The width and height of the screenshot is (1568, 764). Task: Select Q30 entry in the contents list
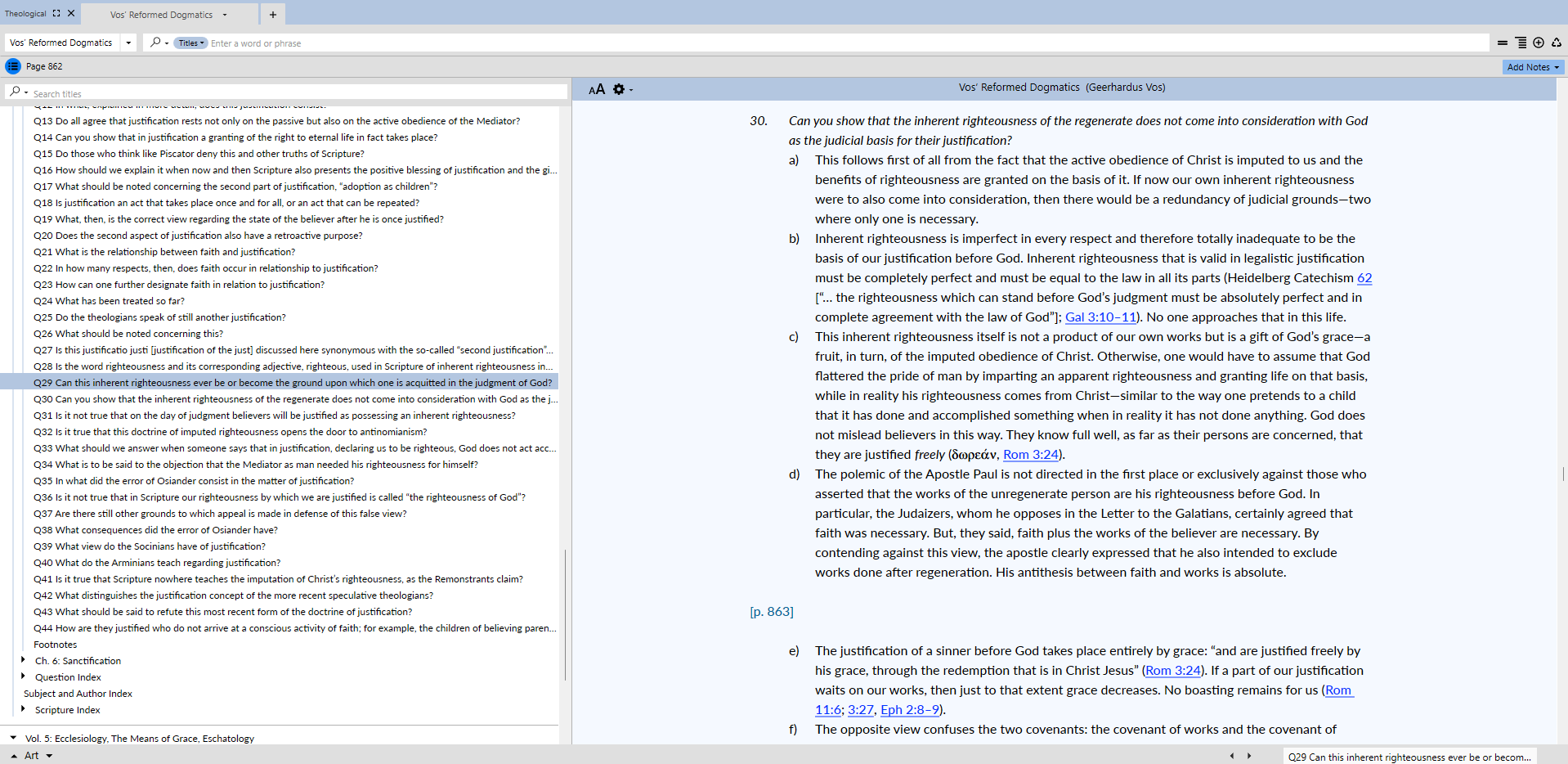[294, 399]
